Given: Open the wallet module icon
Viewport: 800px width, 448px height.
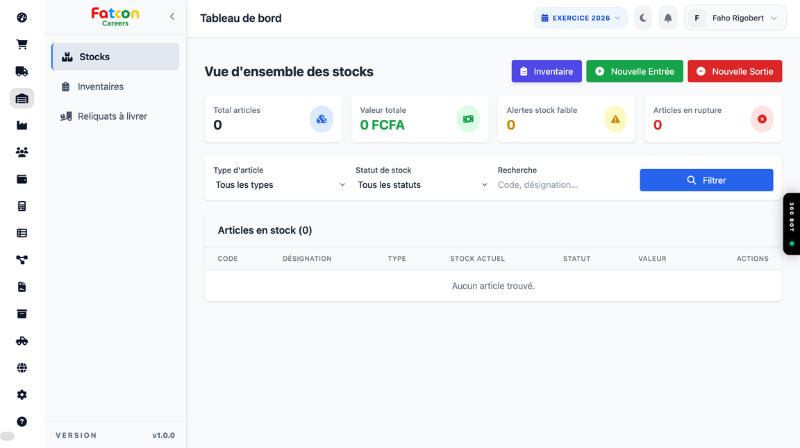Looking at the screenshot, I should [x=22, y=179].
